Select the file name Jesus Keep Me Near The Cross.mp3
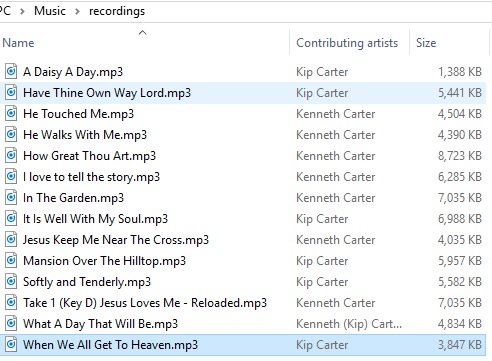Image resolution: width=492 pixels, height=361 pixels. (116, 240)
